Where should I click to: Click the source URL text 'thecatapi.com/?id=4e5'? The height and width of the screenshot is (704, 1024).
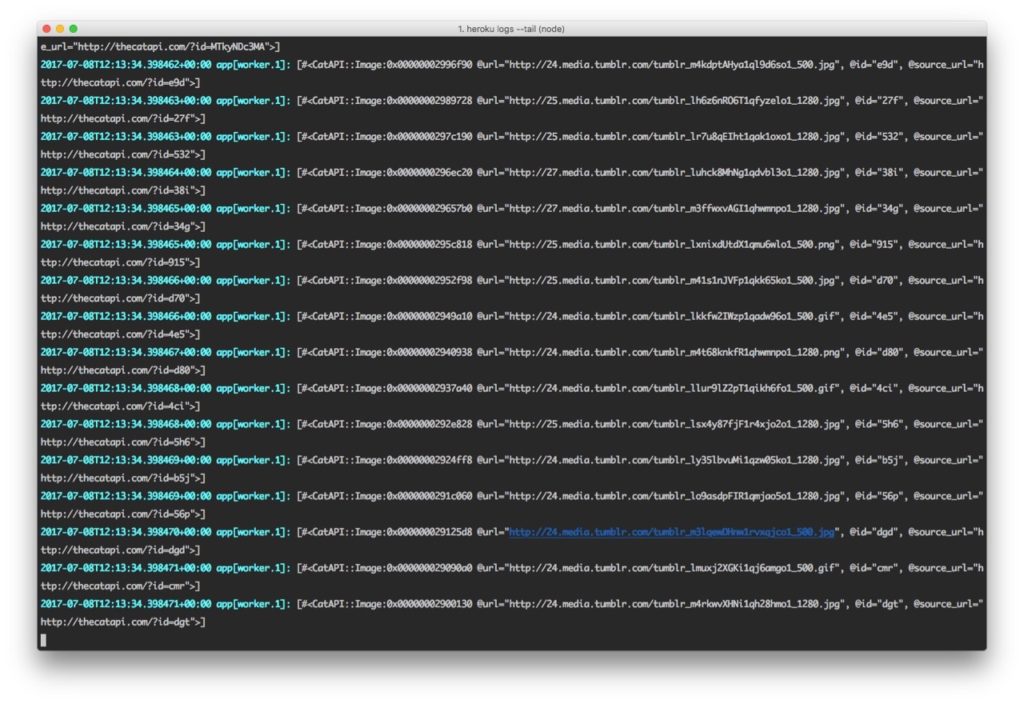point(127,334)
